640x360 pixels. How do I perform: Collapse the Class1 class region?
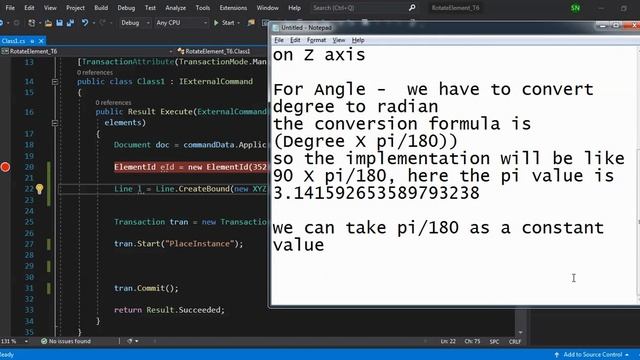coord(55,82)
